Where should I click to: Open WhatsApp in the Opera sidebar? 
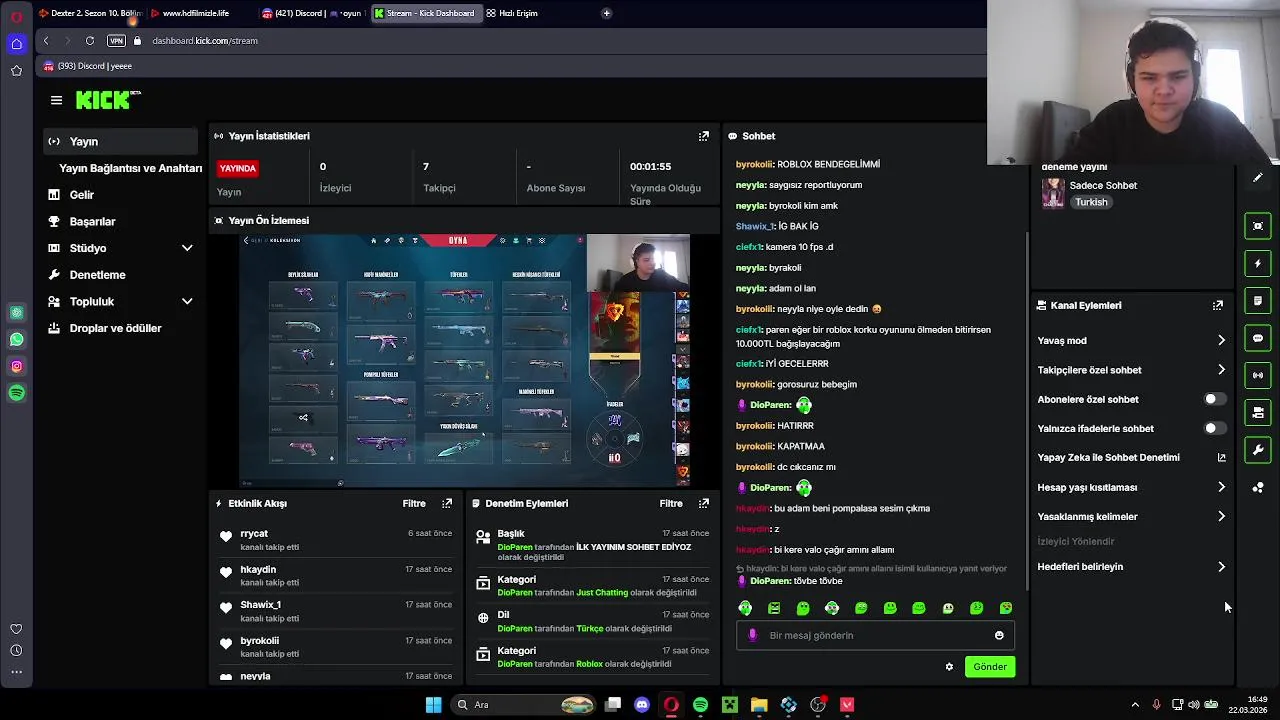point(16,340)
